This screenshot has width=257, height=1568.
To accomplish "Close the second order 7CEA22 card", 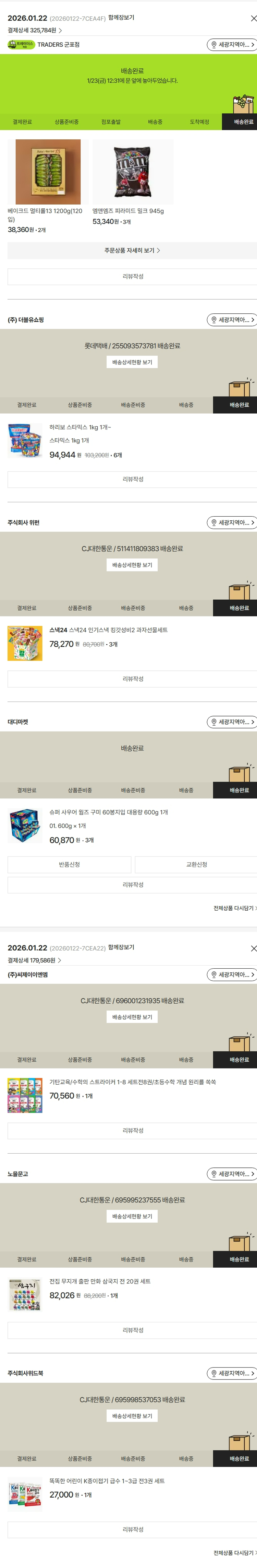I will point(253,948).
